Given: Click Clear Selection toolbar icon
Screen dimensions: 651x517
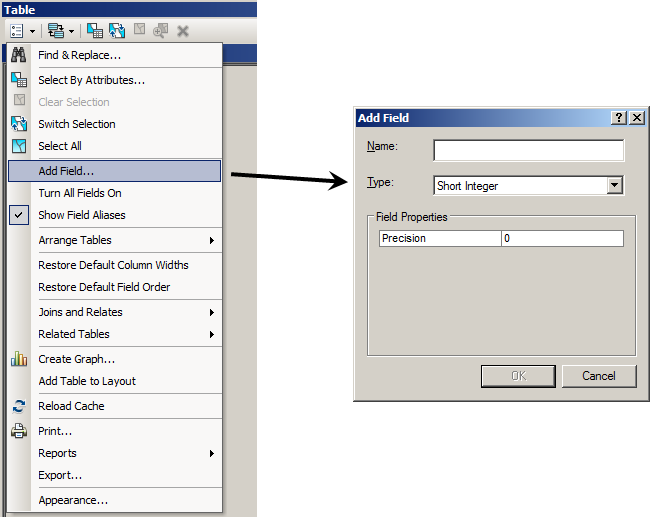Looking at the screenshot, I should (x=140, y=29).
